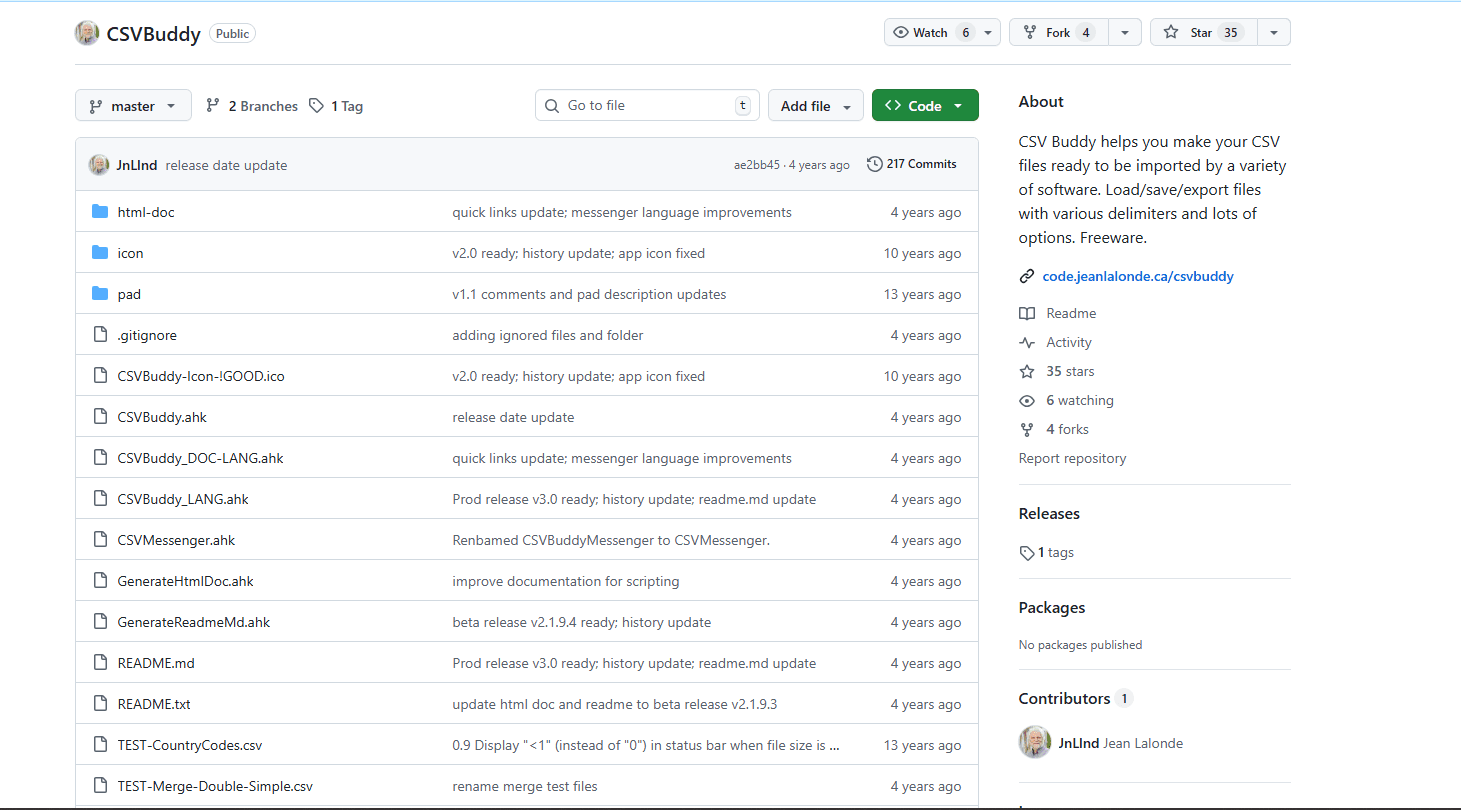Click the GenerateHtmlDoc.ahk file icon
Screen dimensions: 1461x810
(100, 581)
